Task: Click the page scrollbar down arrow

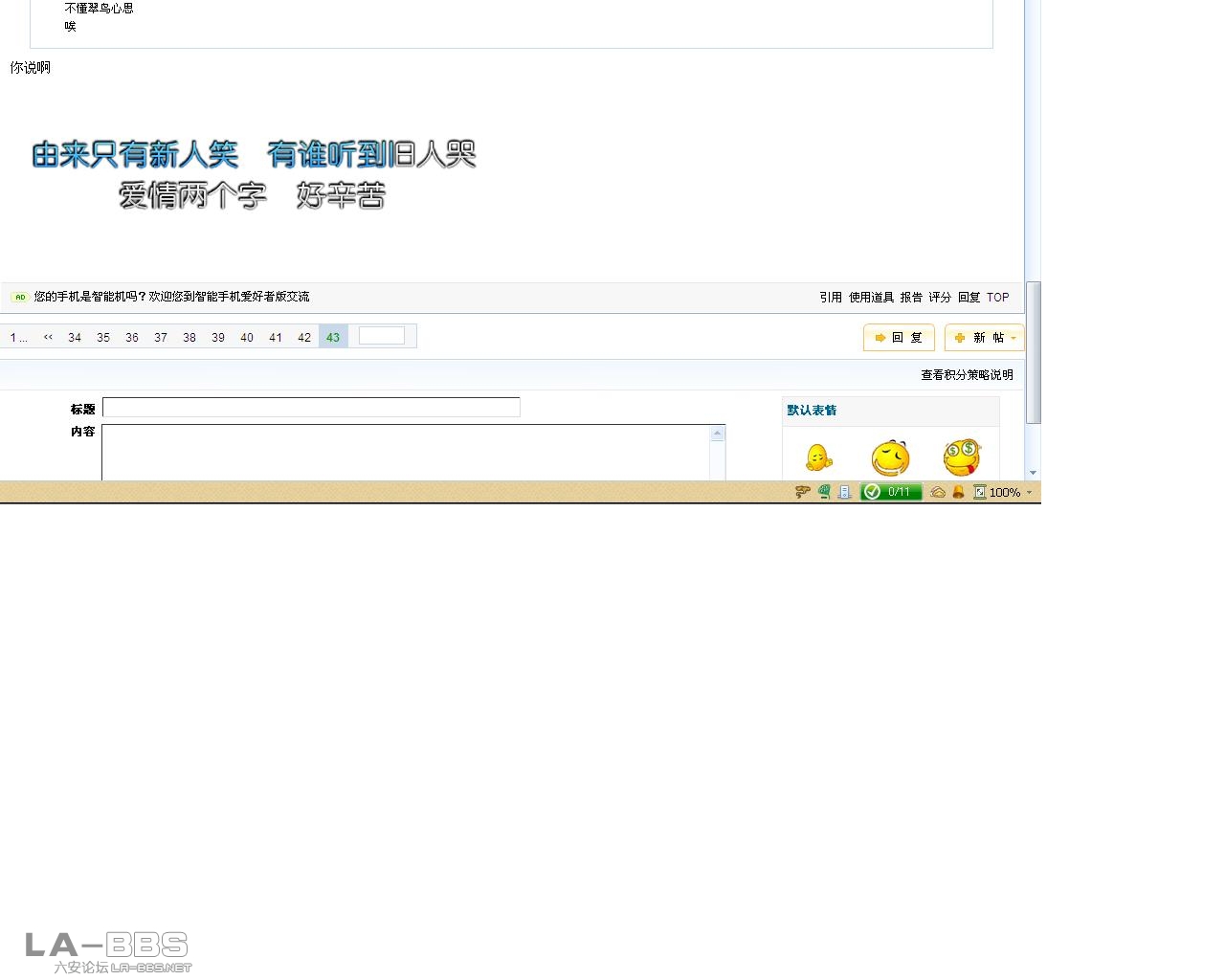Action: click(1033, 473)
